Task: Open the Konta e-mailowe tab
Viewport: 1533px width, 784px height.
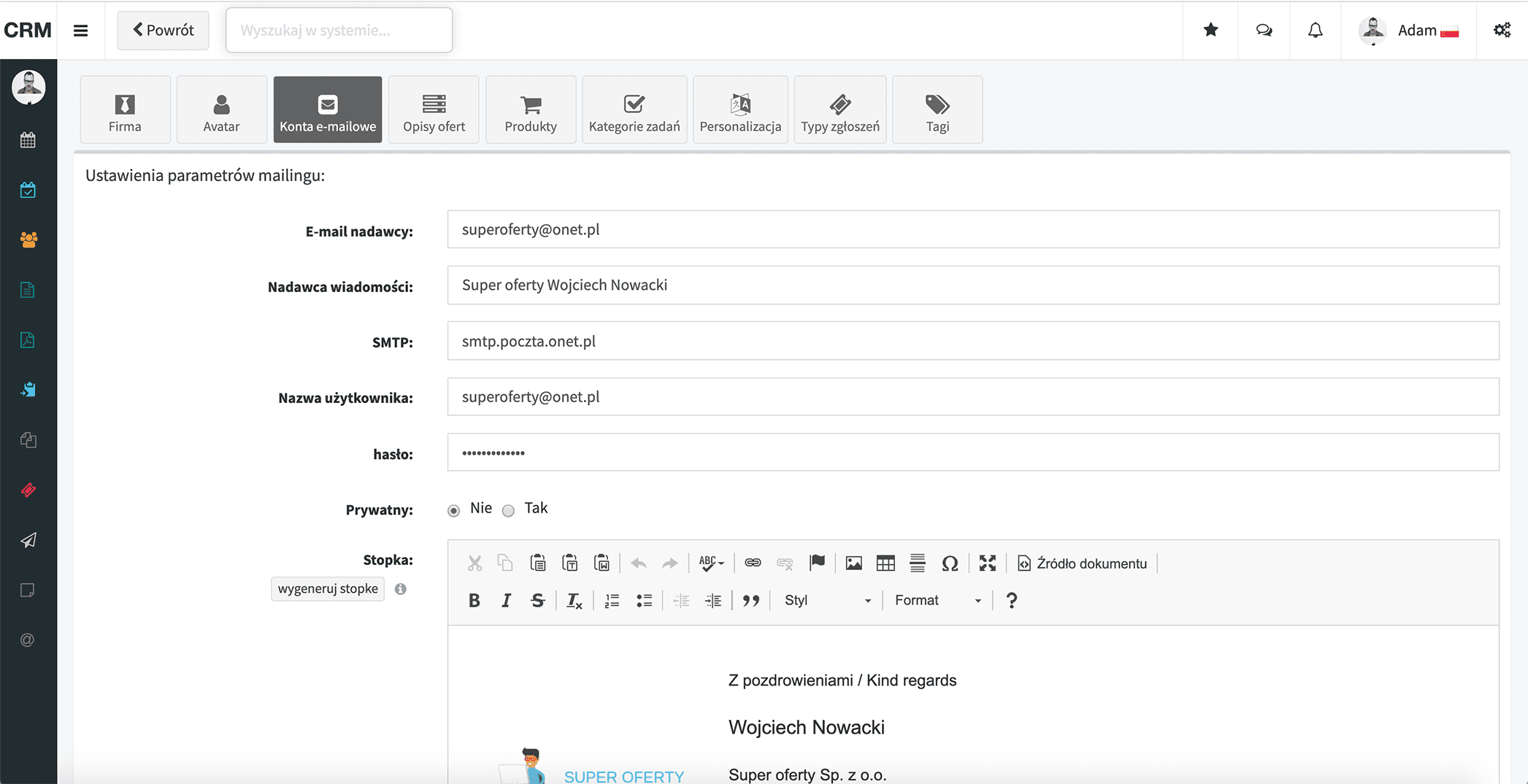Action: pos(328,109)
